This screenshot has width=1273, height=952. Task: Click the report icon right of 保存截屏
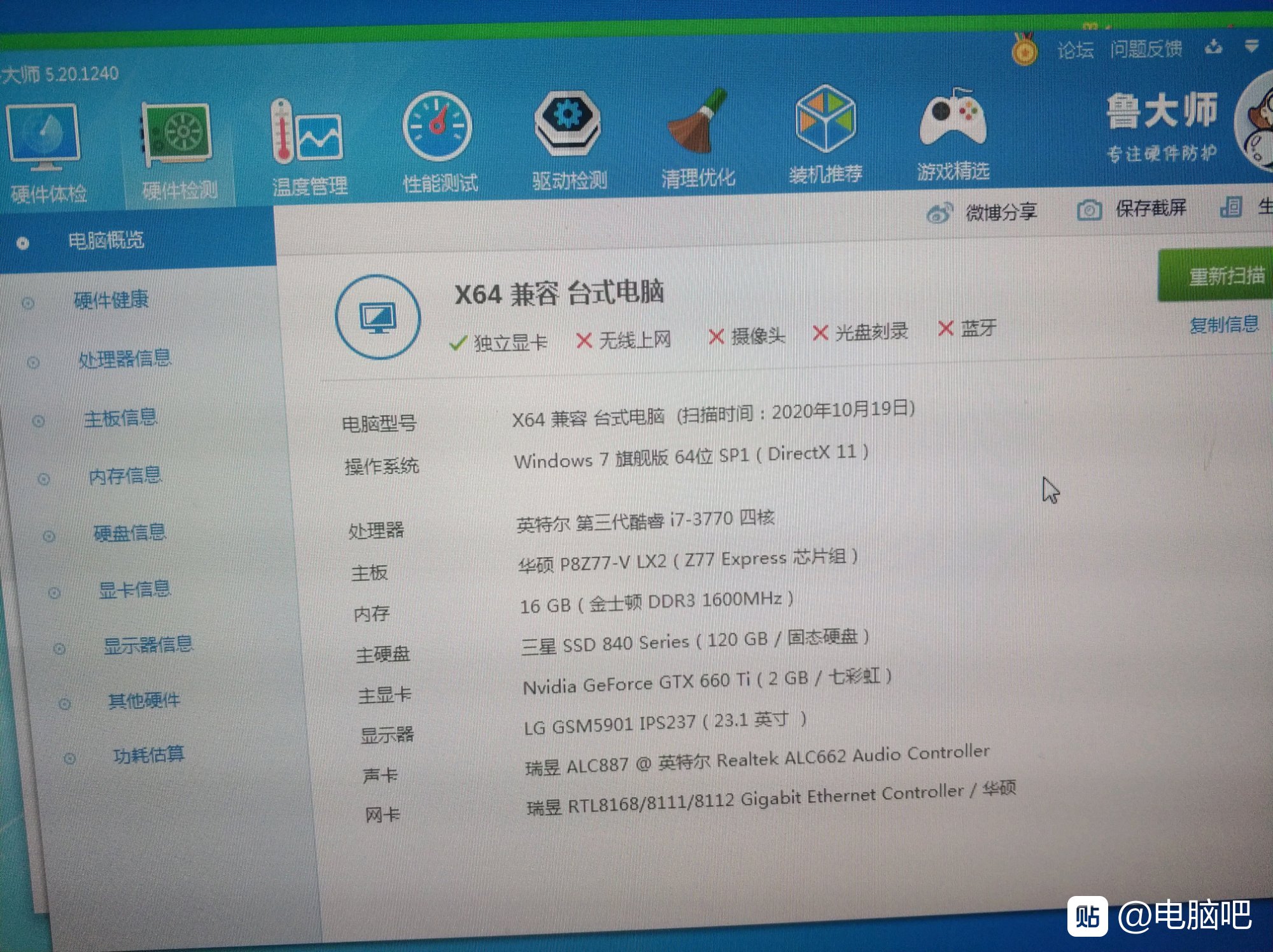(x=1230, y=207)
